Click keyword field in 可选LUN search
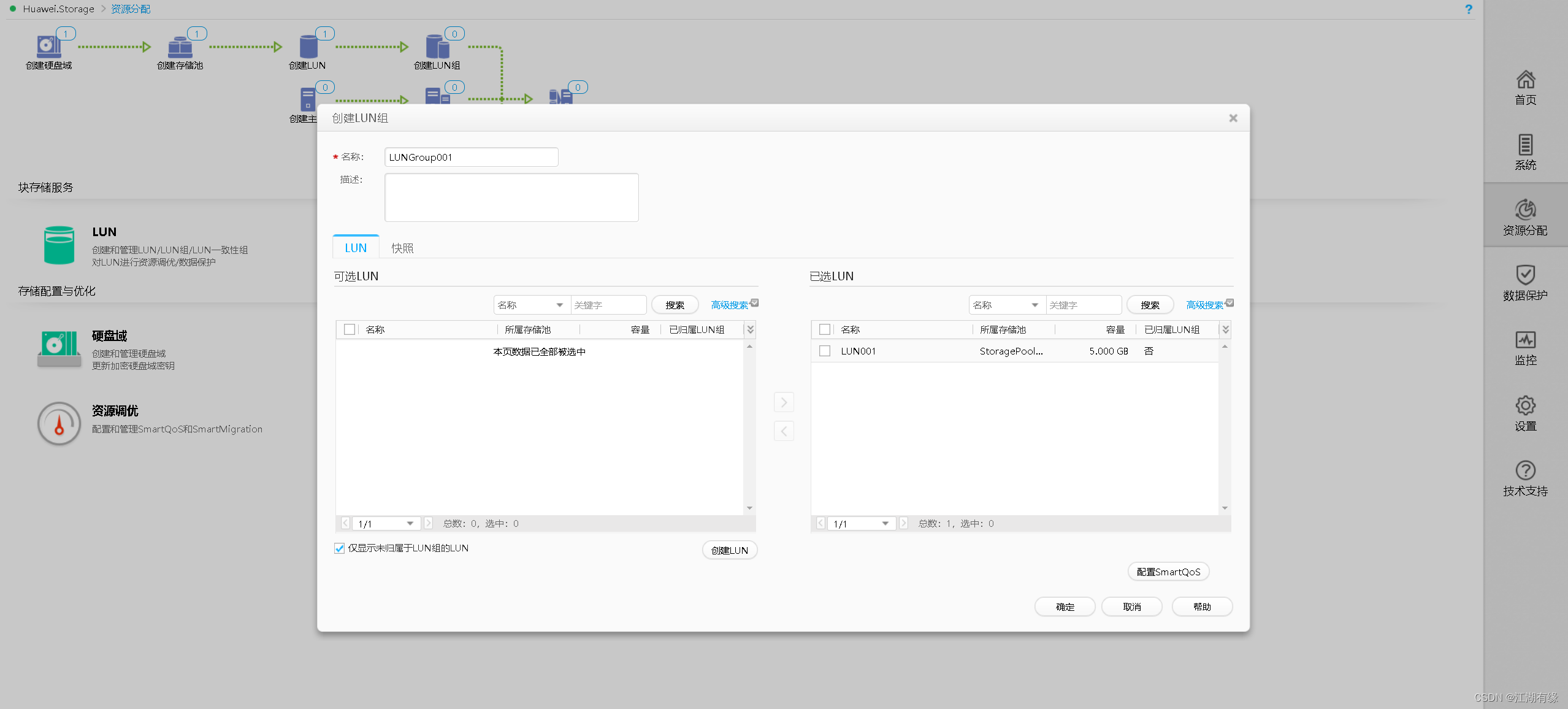Image resolution: width=1568 pixels, height=709 pixels. click(608, 305)
